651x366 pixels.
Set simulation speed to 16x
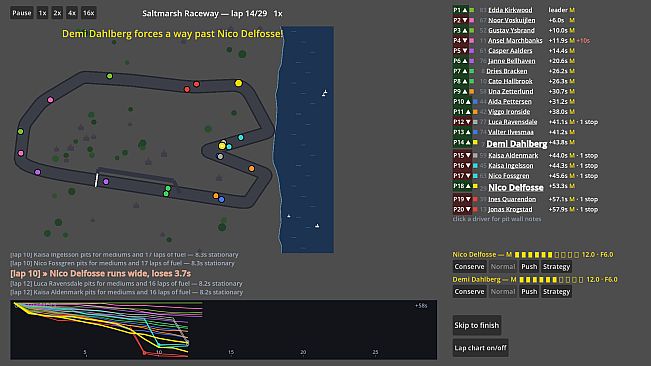(88, 13)
